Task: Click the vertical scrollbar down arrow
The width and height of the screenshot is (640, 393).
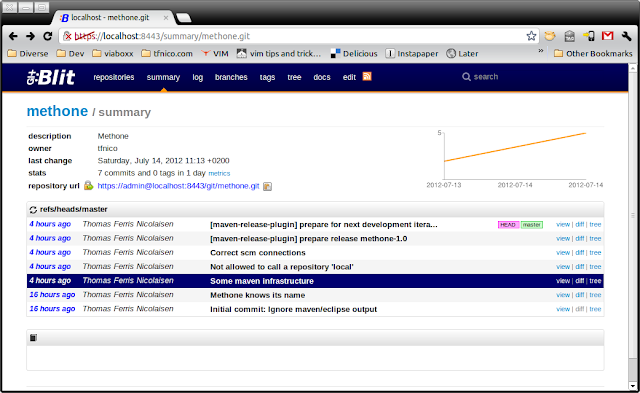Action: pos(633,386)
